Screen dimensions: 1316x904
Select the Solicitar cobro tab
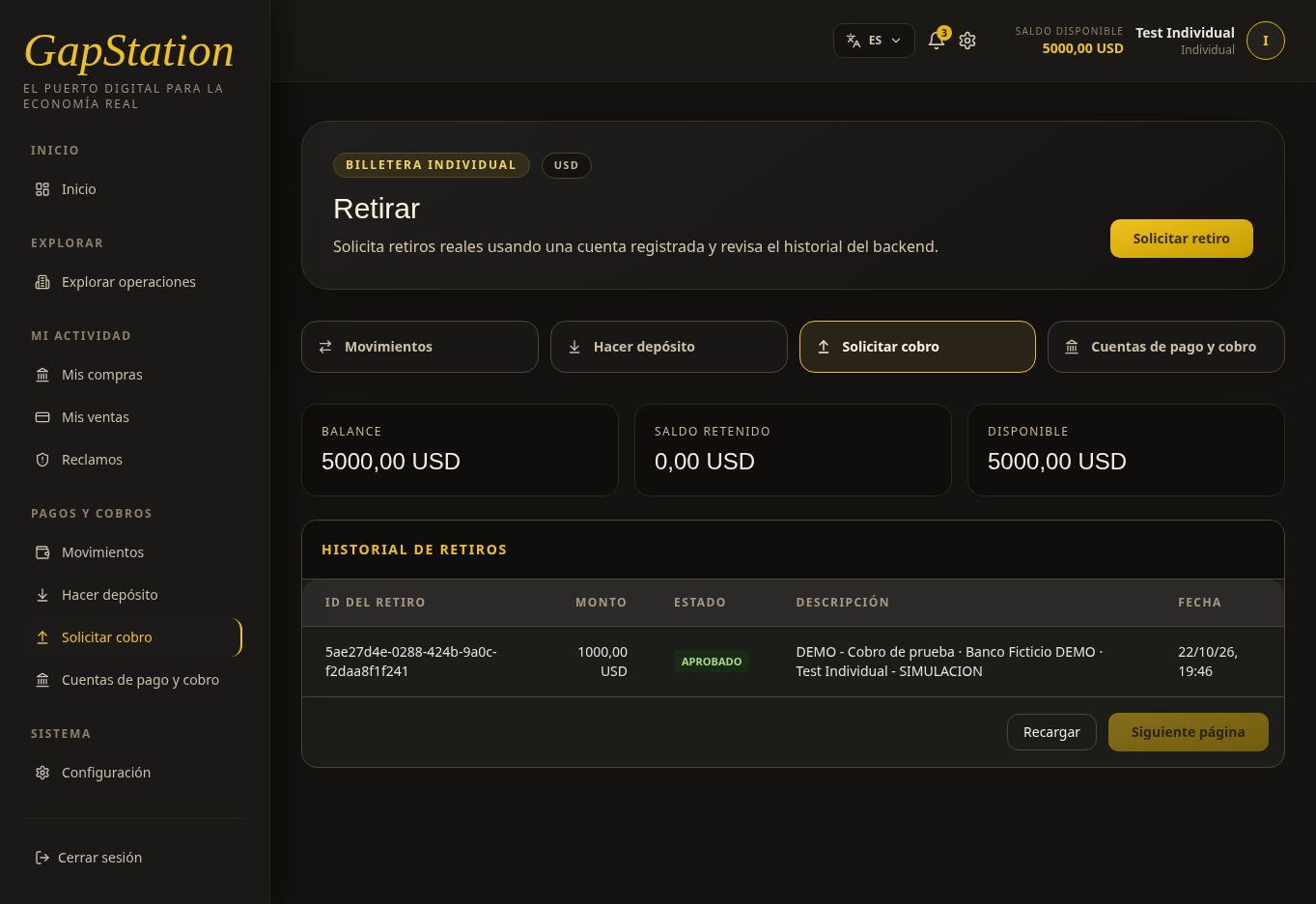click(917, 347)
